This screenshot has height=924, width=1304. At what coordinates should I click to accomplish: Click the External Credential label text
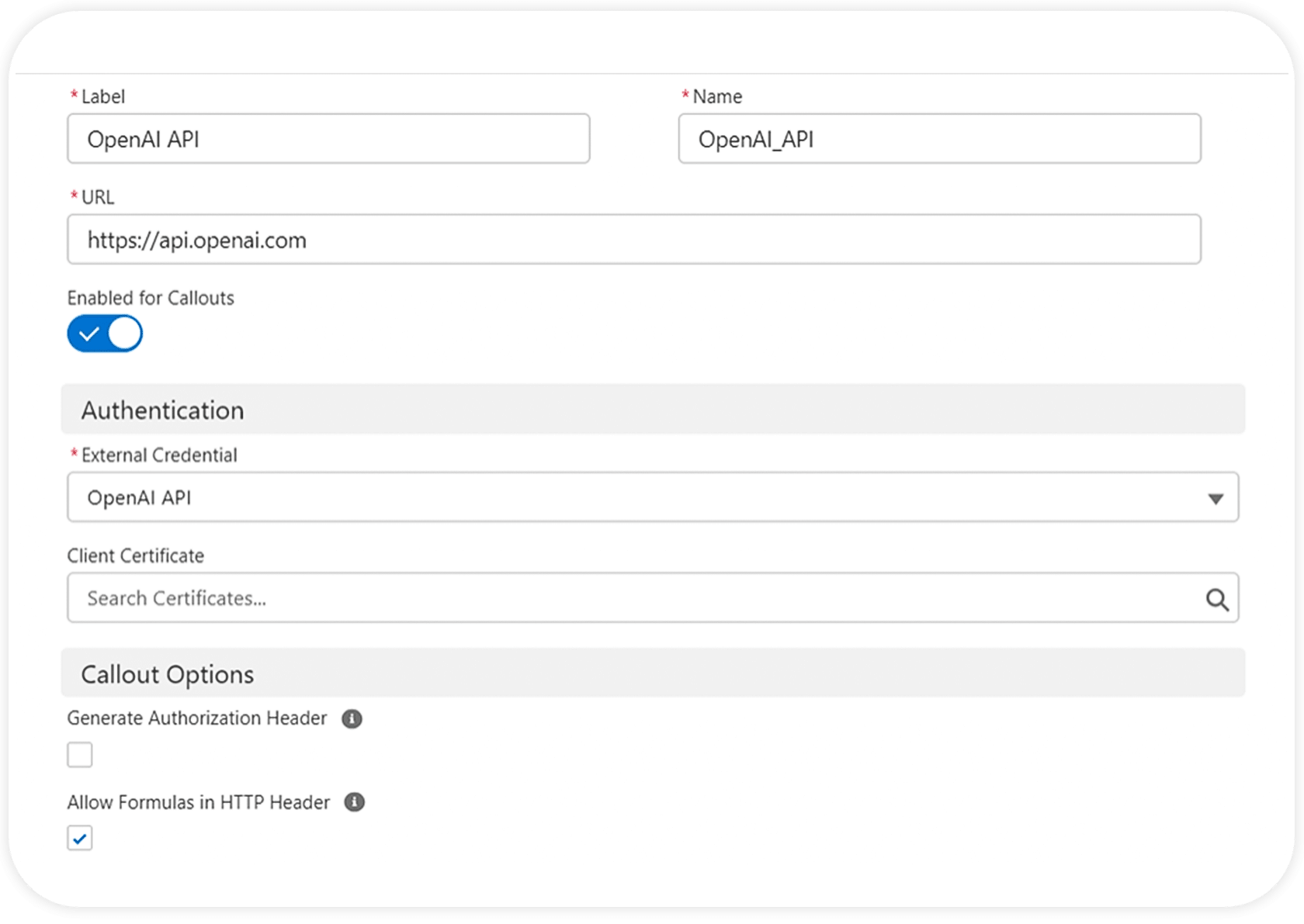(x=159, y=455)
